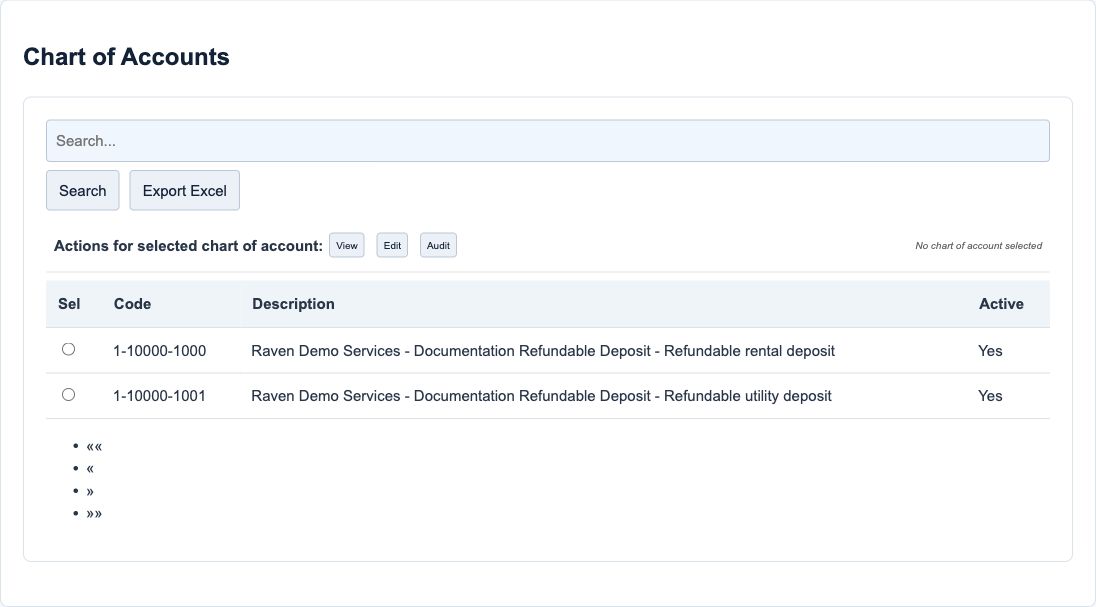Go to previous page with « link
The image size is (1096, 607).
[x=90, y=469]
